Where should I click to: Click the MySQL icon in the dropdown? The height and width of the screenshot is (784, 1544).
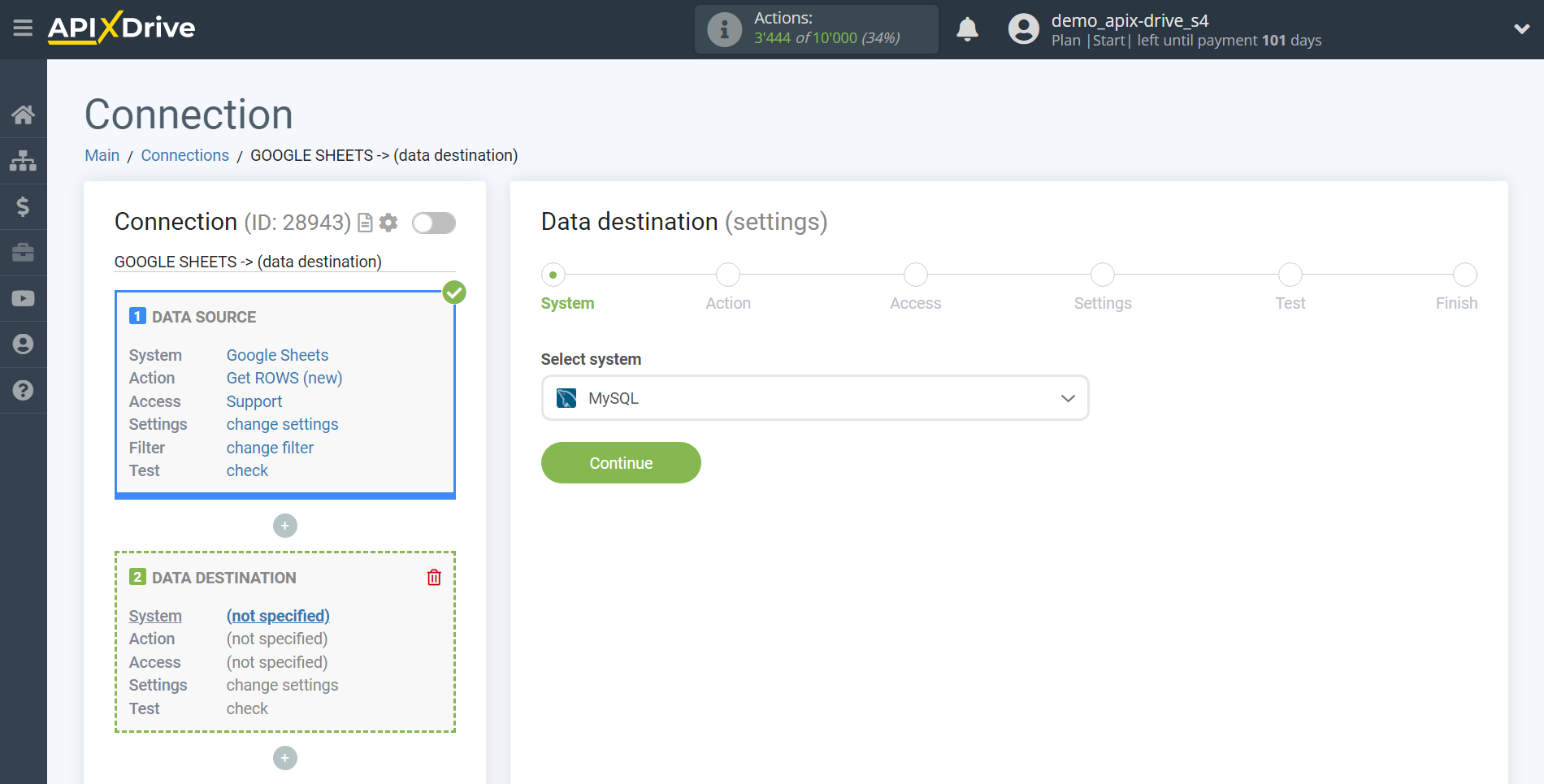click(x=566, y=398)
